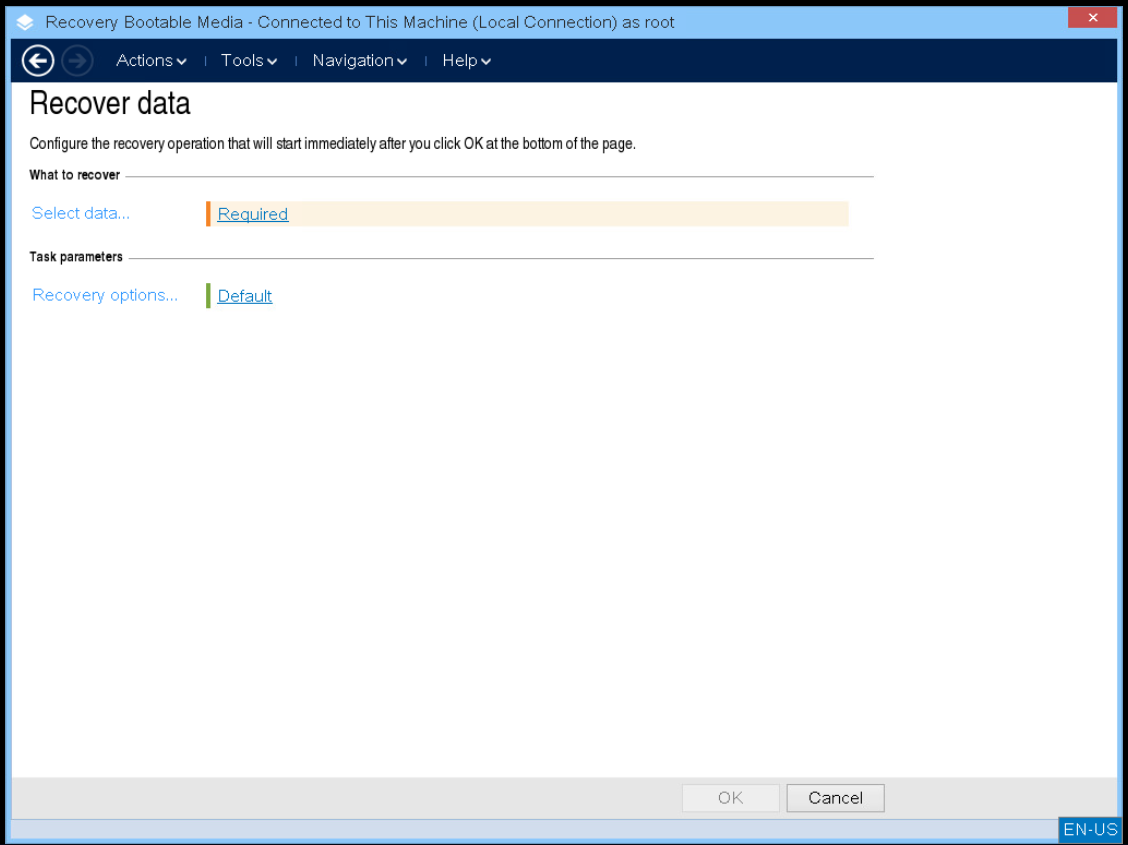1128x845 pixels.
Task: Open the Navigation menu
Action: tap(353, 61)
